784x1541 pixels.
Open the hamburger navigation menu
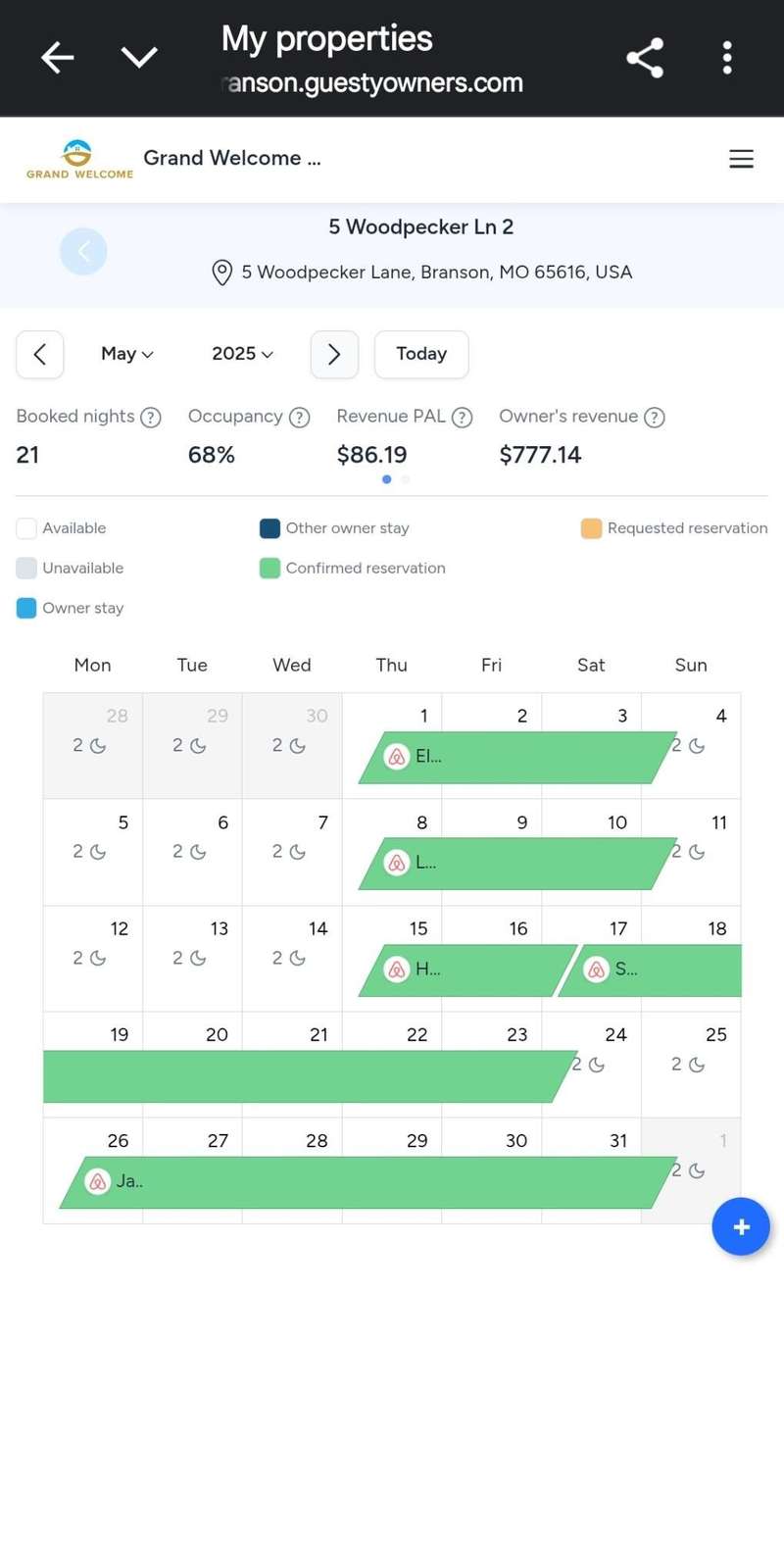pyautogui.click(x=741, y=159)
